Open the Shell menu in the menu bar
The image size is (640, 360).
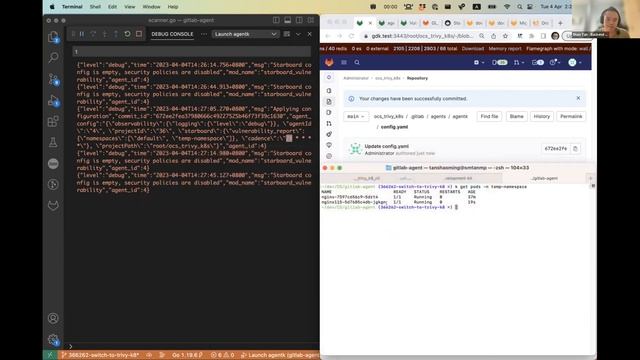(x=95, y=7)
